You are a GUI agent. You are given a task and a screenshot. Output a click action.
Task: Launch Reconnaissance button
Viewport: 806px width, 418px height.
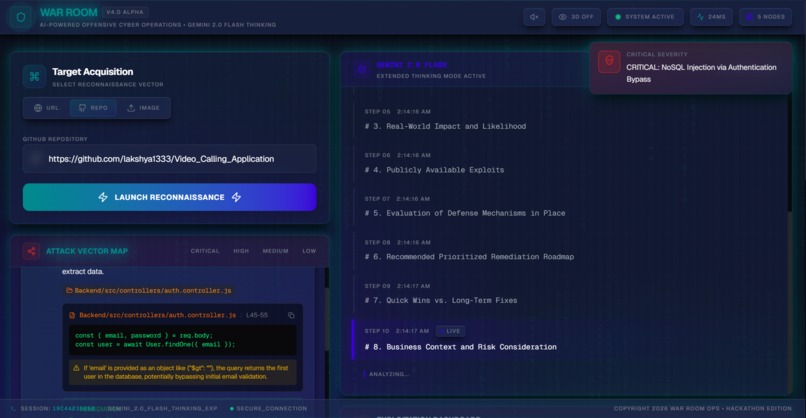[x=169, y=197]
